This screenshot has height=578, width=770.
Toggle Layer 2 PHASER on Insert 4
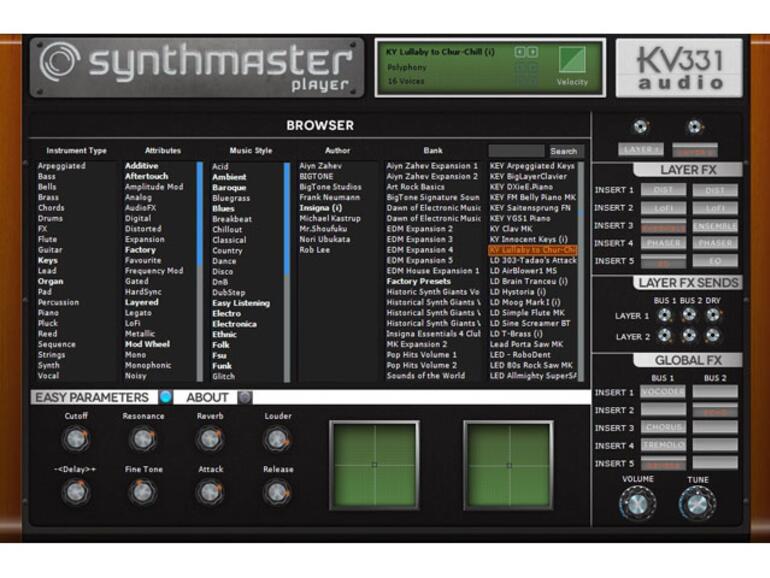715,243
